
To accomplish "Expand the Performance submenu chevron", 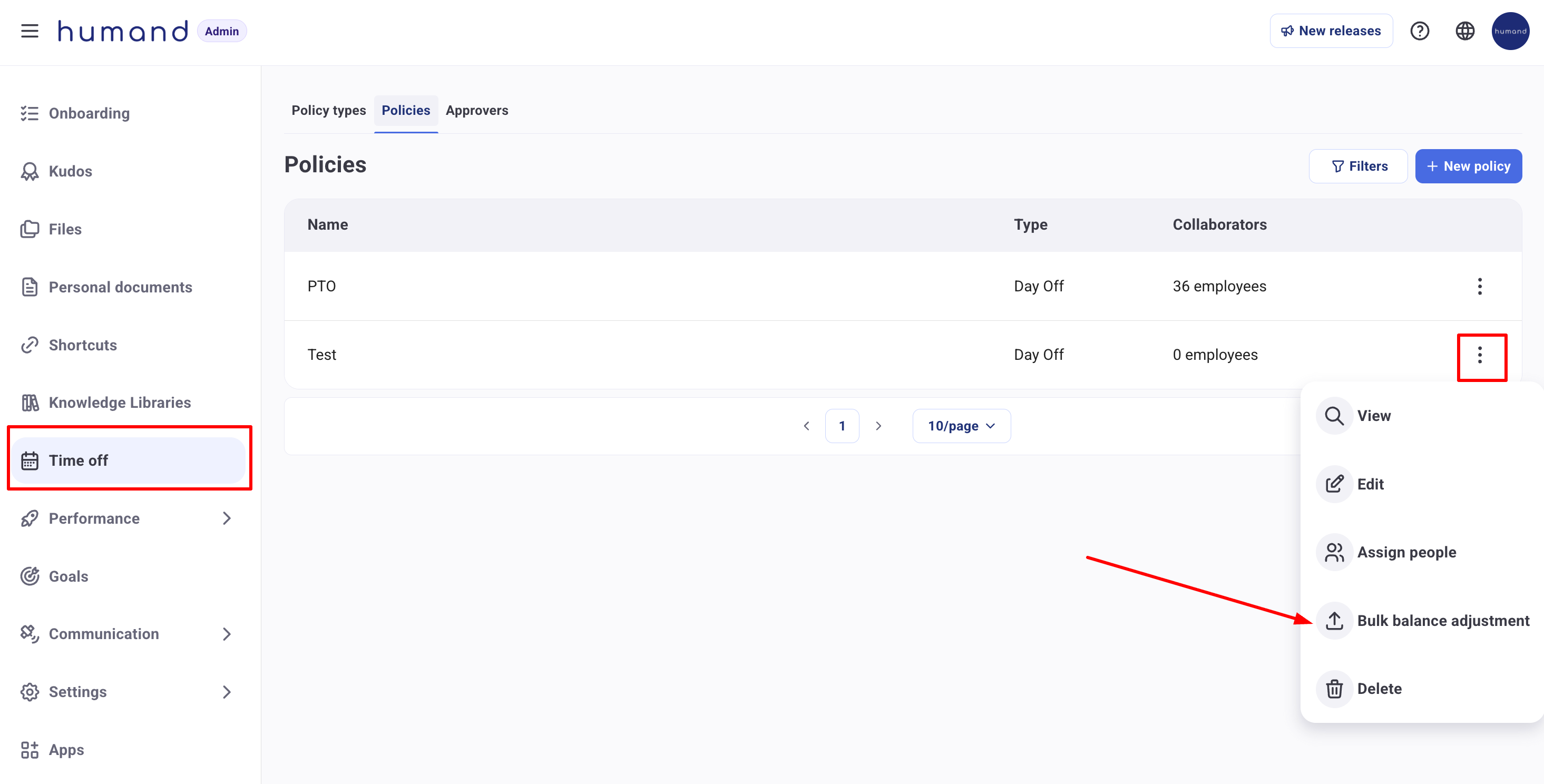I will [x=227, y=518].
